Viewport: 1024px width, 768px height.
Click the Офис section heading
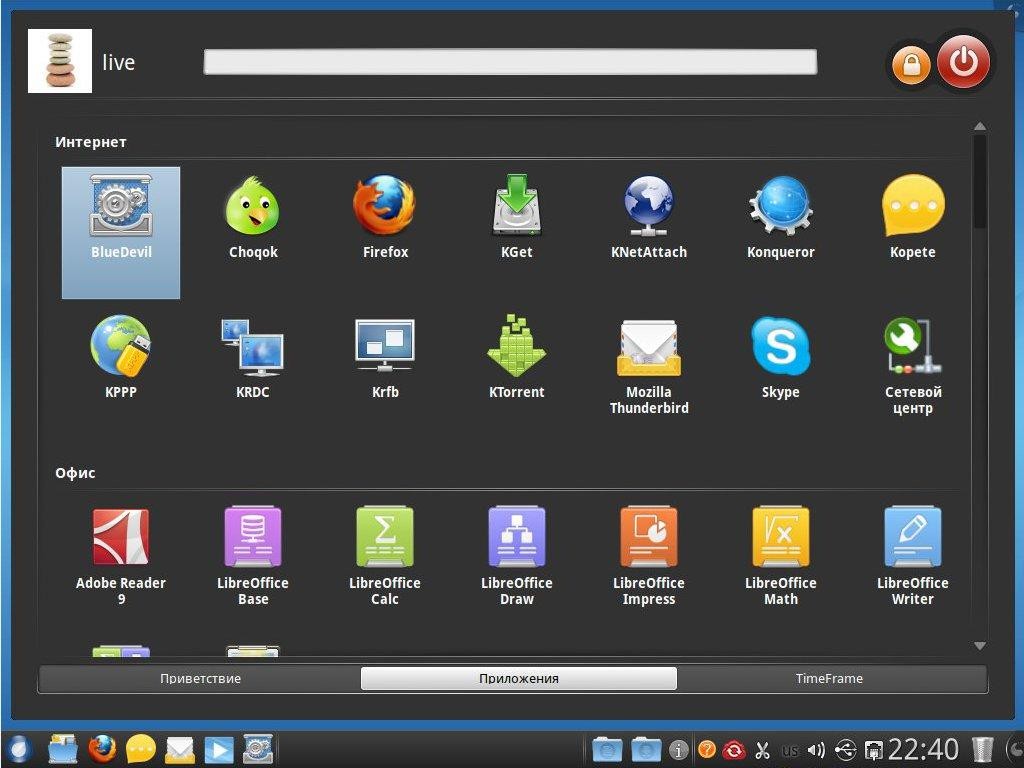[75, 473]
